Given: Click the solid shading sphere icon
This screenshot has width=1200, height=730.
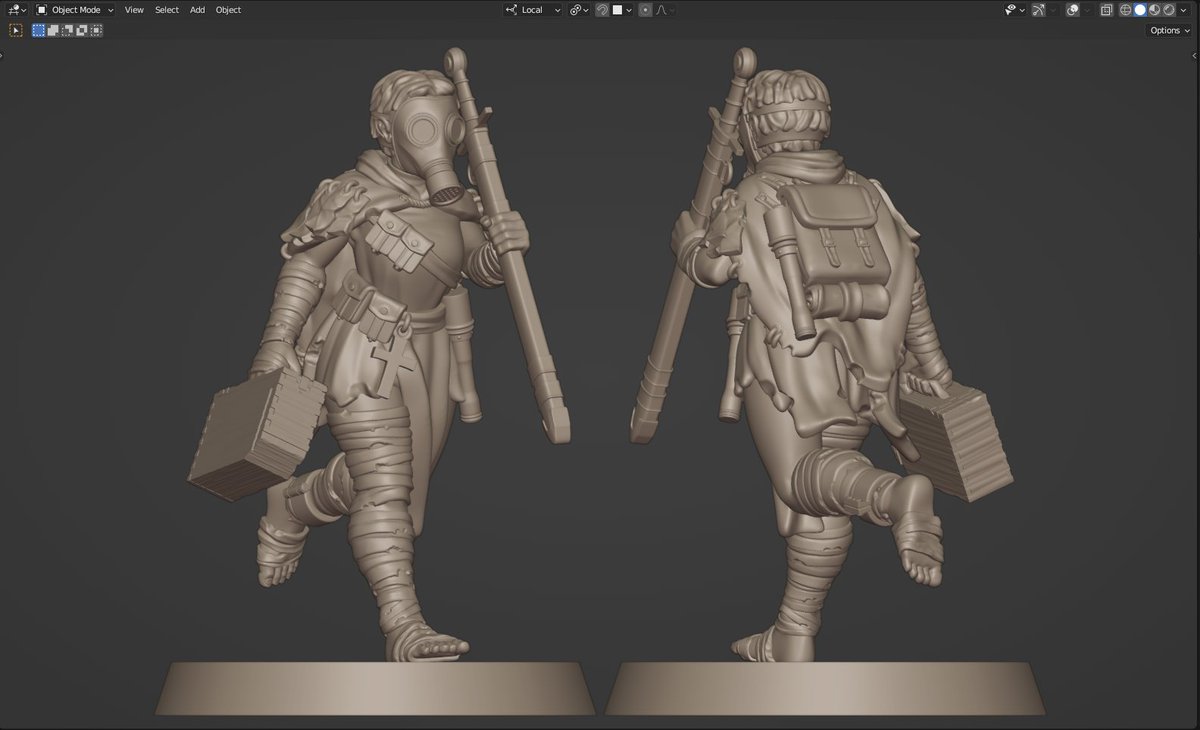Looking at the screenshot, I should click(x=1140, y=9).
